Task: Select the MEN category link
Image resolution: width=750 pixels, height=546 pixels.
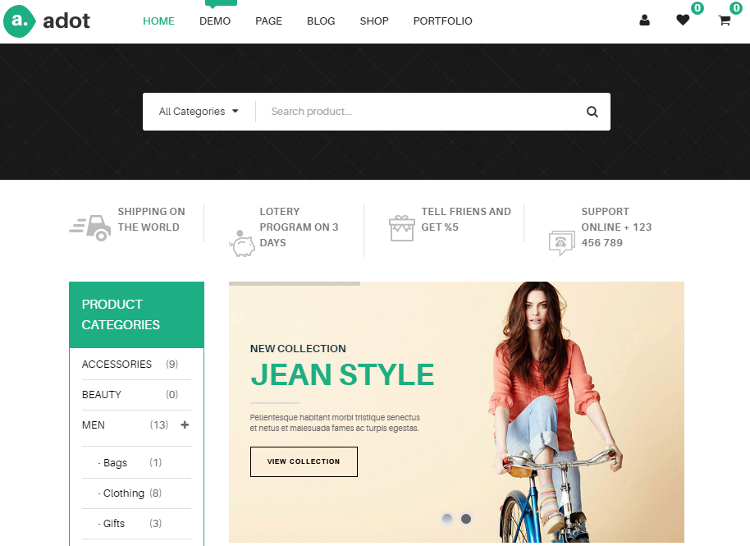Action: (93, 425)
